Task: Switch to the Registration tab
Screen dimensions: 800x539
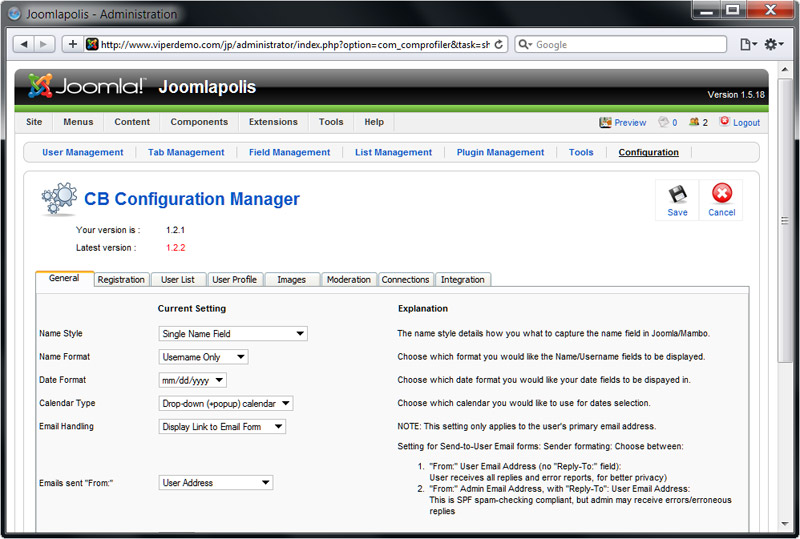Action: click(121, 280)
